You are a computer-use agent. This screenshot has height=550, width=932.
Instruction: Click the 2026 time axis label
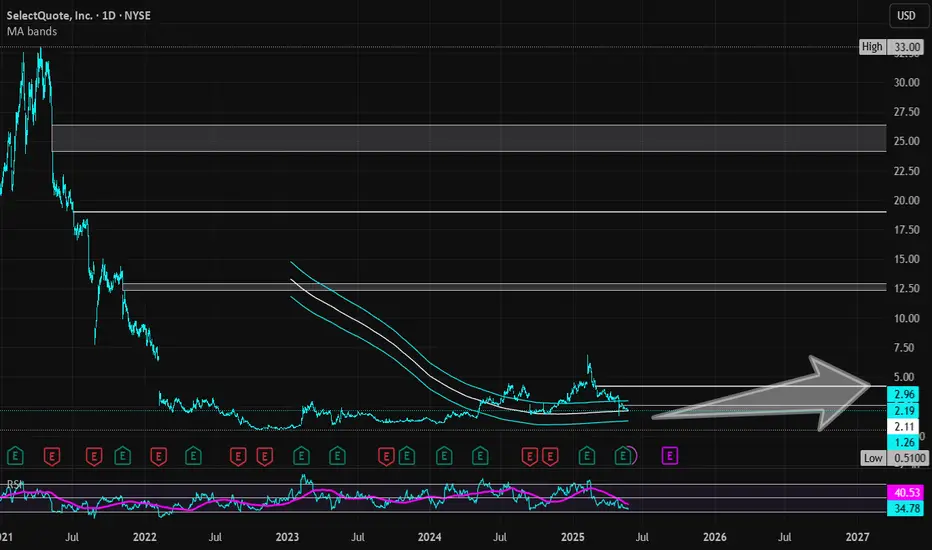point(714,537)
